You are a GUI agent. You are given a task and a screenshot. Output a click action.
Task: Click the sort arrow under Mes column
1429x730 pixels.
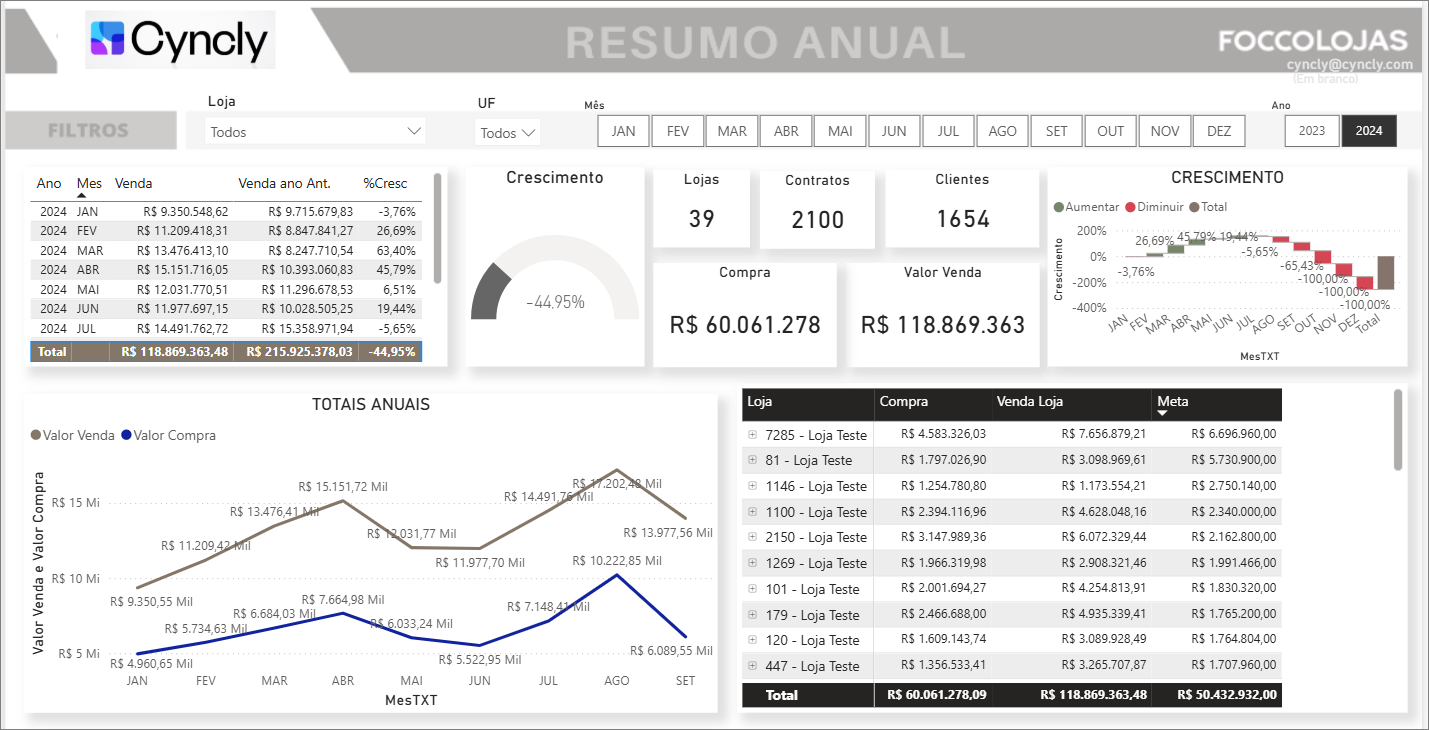point(81,196)
